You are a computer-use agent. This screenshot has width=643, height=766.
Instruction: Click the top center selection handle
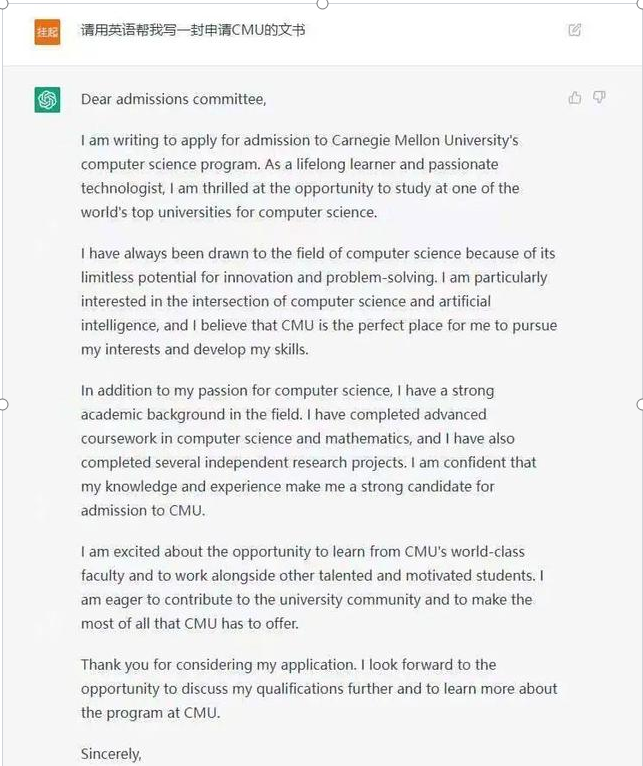[322, 3]
